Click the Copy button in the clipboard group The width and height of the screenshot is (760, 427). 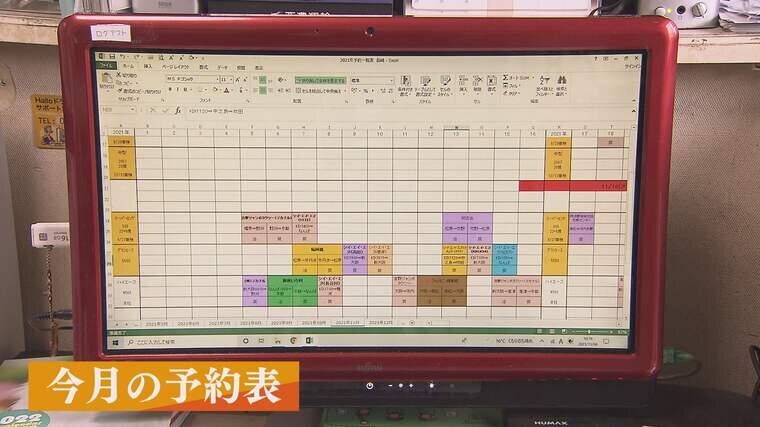point(127,83)
